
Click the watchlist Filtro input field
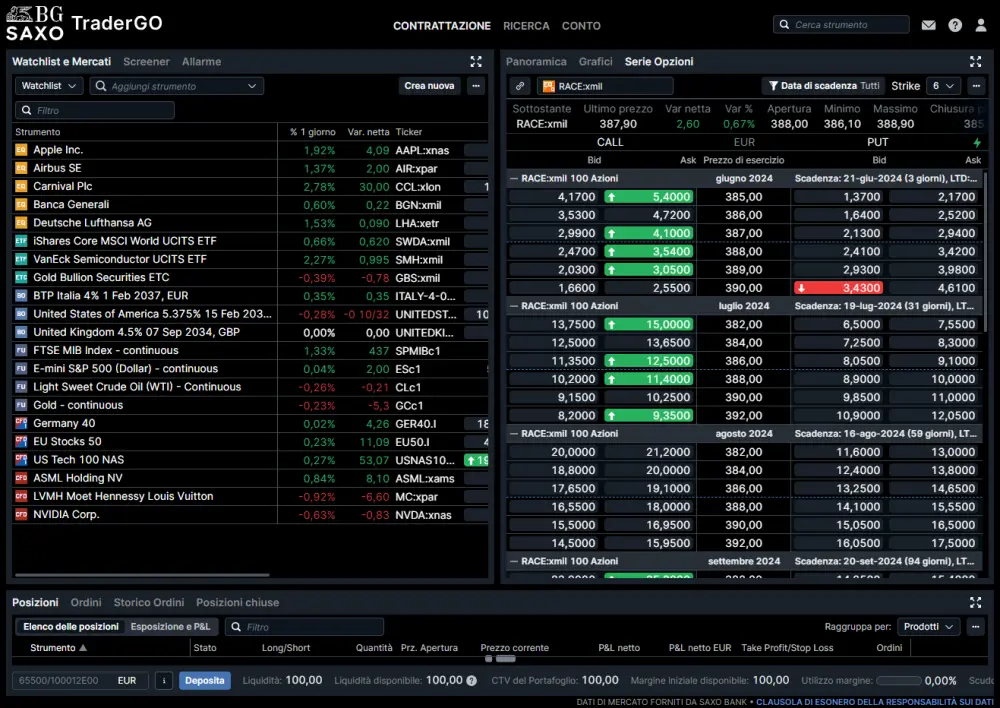click(94, 110)
